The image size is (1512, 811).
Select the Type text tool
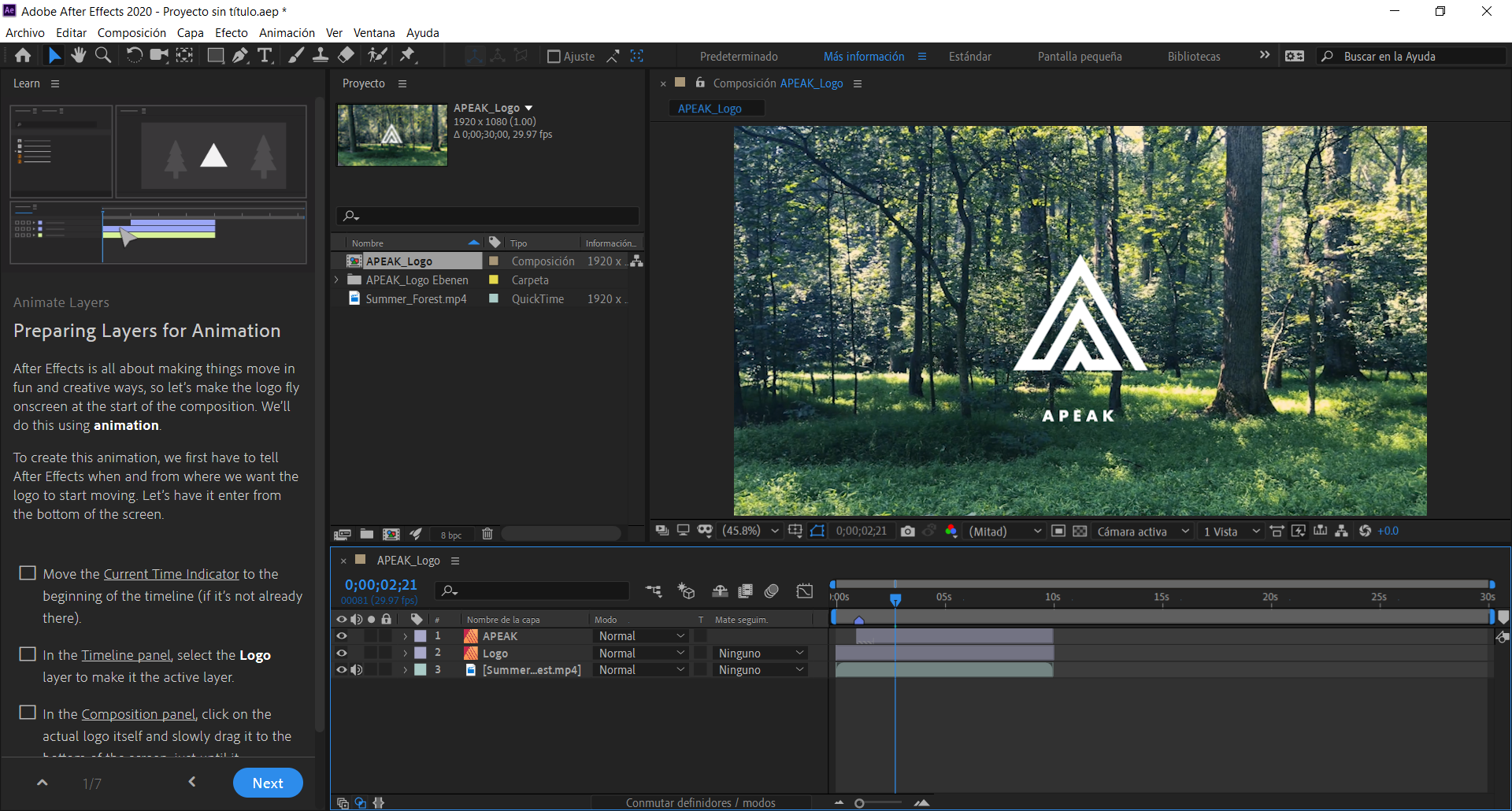[x=265, y=55]
